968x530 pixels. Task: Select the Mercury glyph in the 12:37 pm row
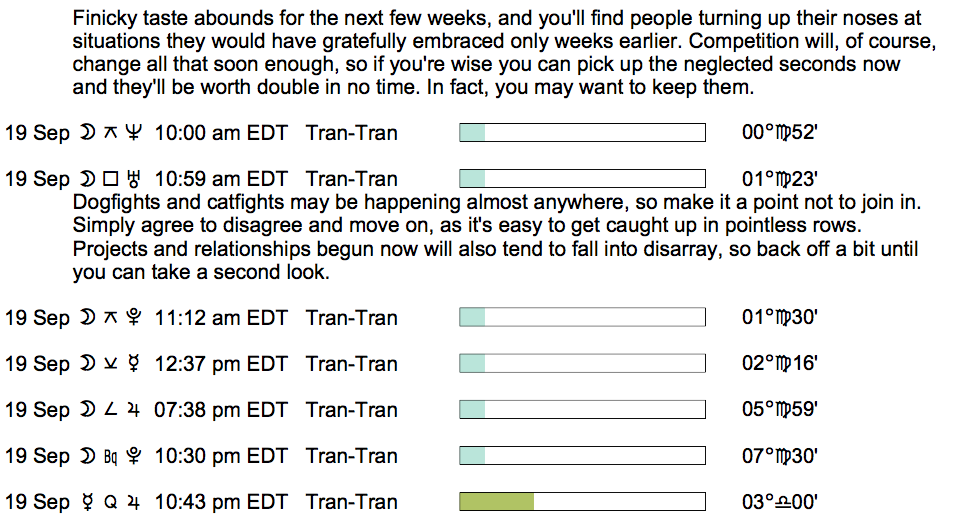coord(132,364)
